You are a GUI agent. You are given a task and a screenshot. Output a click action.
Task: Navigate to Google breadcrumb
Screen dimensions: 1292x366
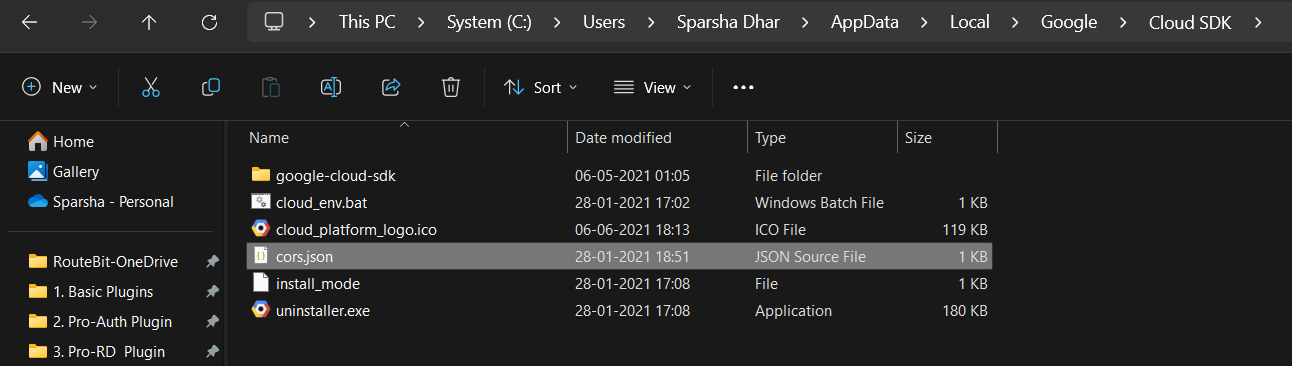click(1069, 21)
